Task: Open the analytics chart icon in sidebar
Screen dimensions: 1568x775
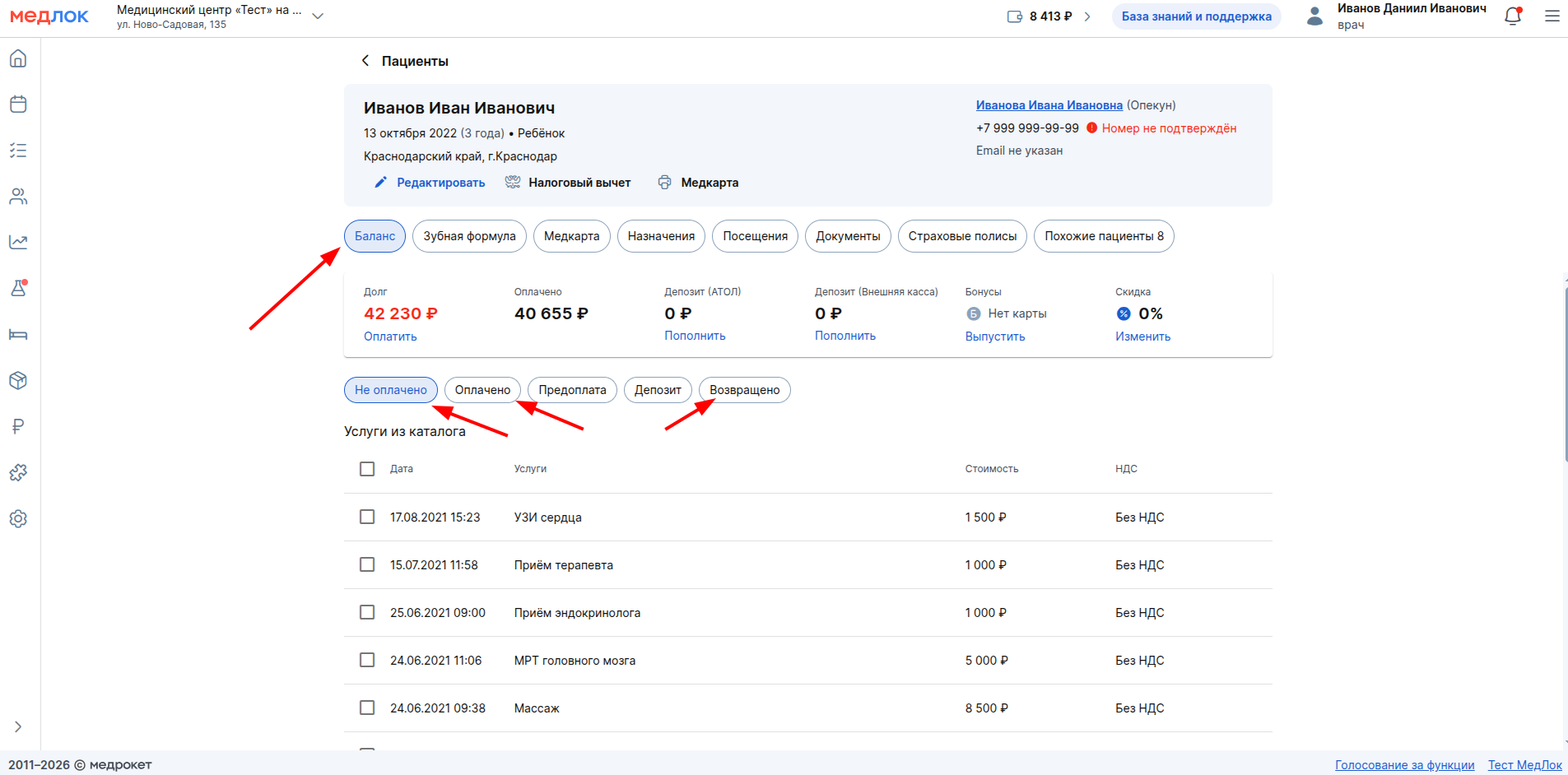Action: 18,242
